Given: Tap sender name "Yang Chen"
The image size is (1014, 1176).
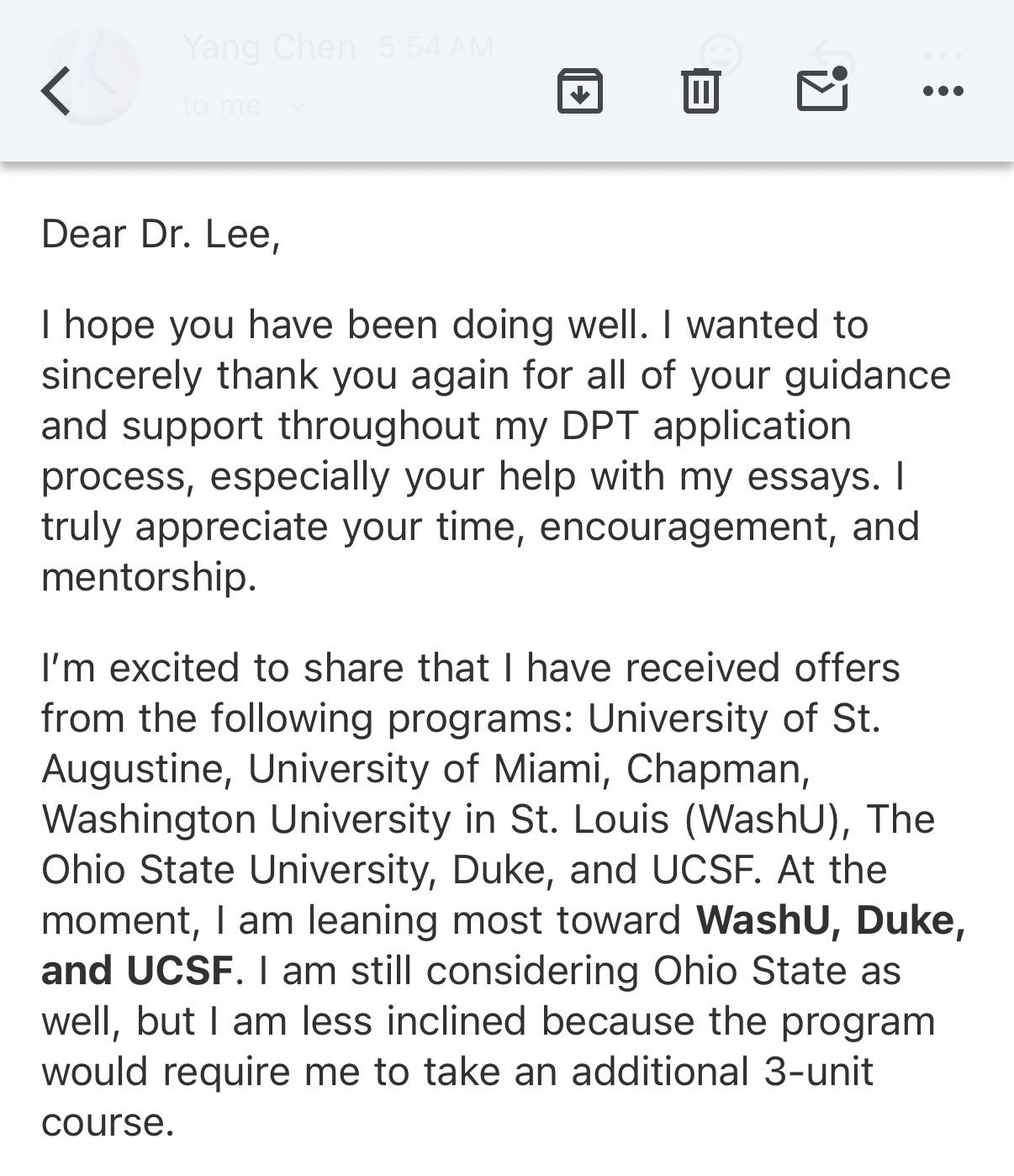Looking at the screenshot, I should [x=269, y=47].
